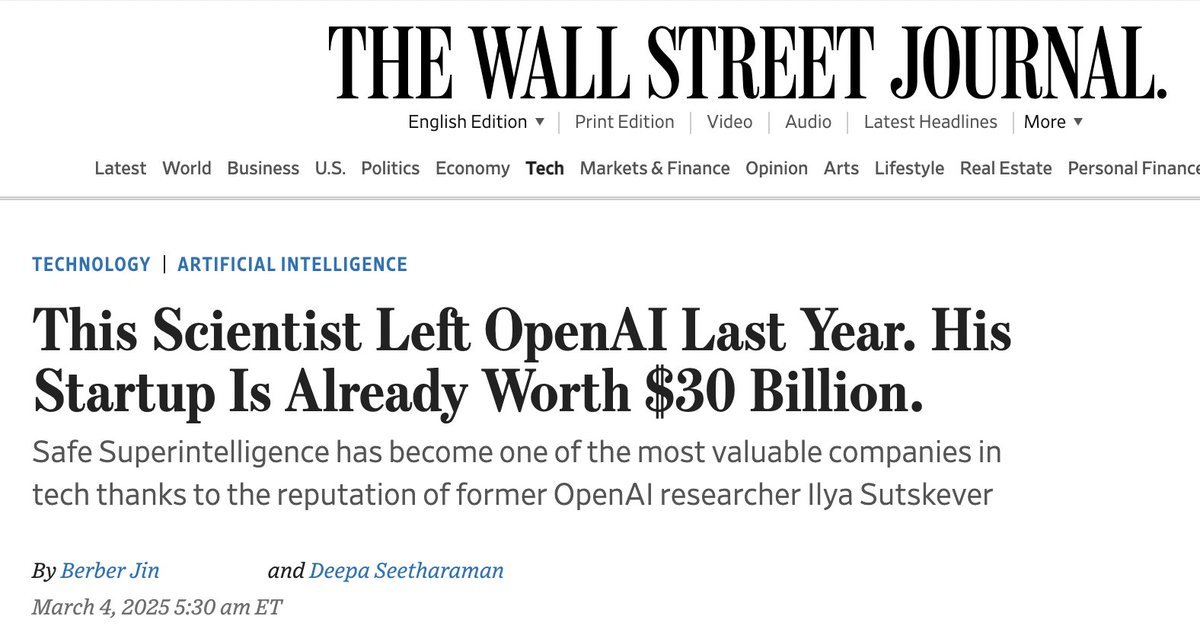Select the Tech section tab

point(545,168)
